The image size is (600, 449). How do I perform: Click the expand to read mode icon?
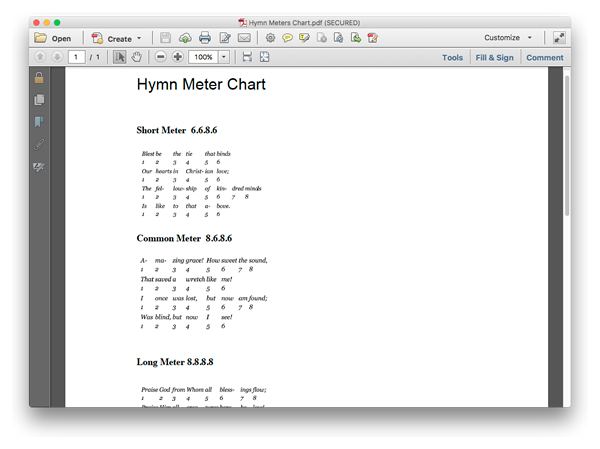pos(559,38)
